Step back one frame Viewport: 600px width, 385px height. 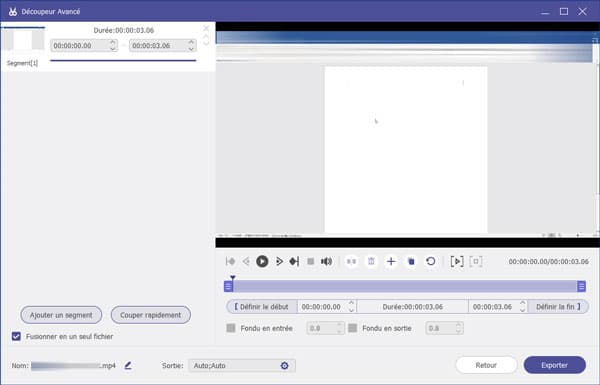[x=246, y=261]
